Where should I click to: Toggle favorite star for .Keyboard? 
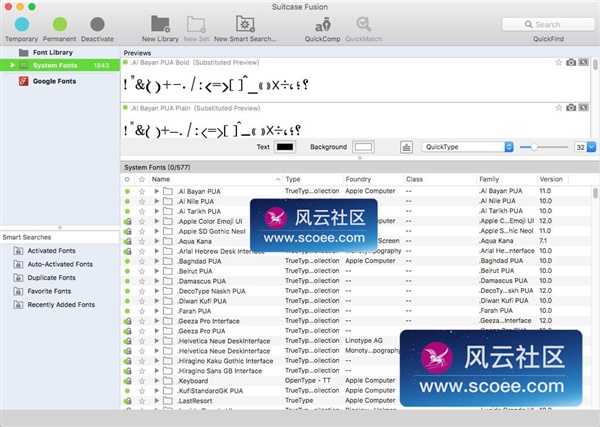(x=142, y=381)
